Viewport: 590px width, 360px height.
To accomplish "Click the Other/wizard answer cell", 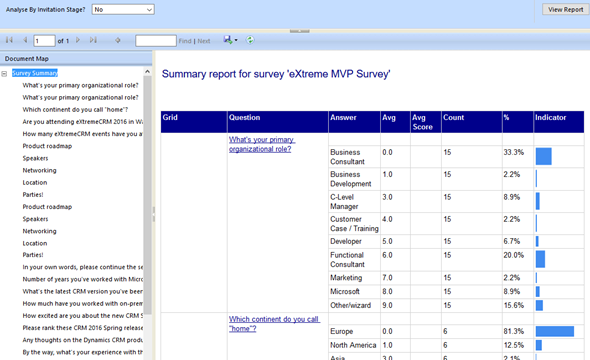I will tap(354, 305).
